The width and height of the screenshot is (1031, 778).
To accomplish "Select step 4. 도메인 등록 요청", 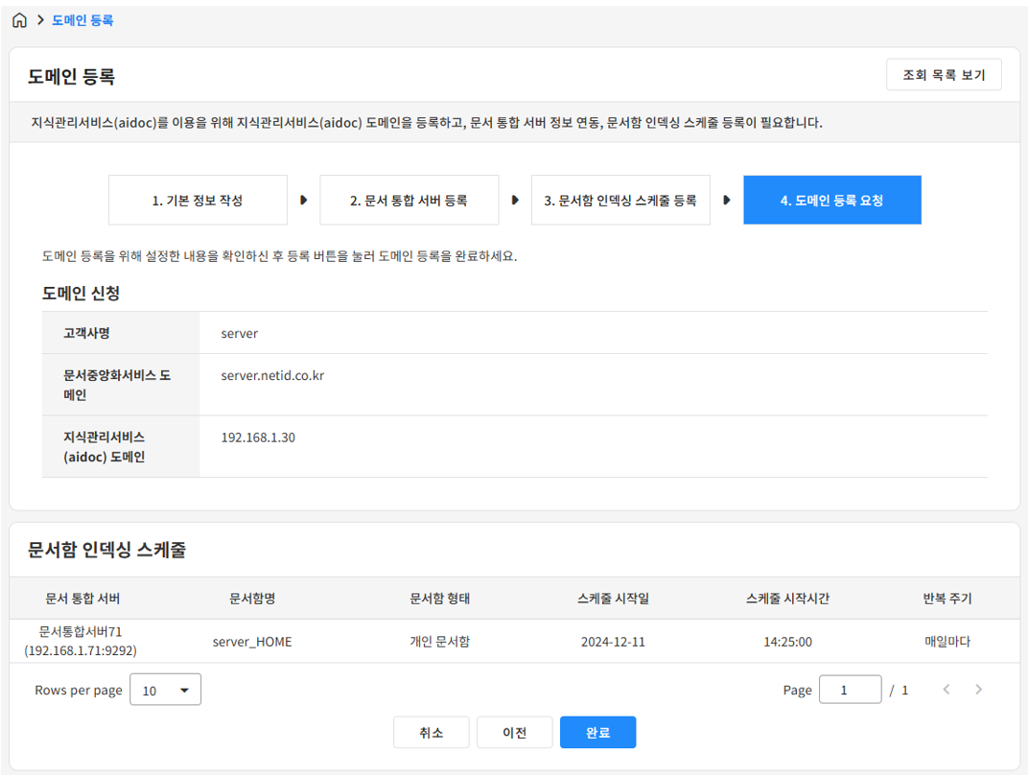I will (x=831, y=200).
